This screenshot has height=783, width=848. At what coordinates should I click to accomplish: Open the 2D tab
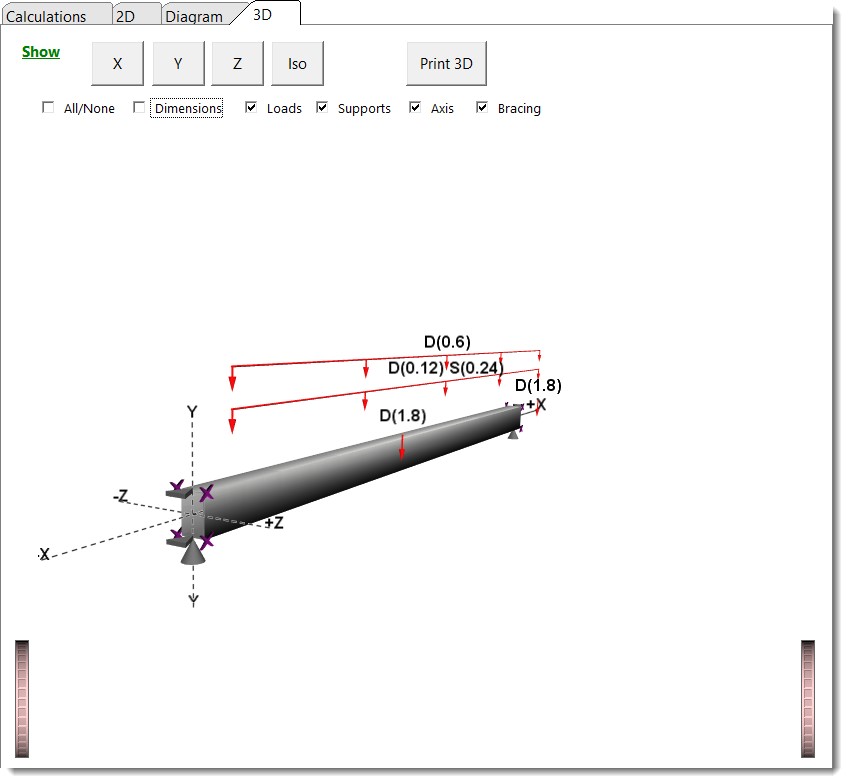point(127,15)
